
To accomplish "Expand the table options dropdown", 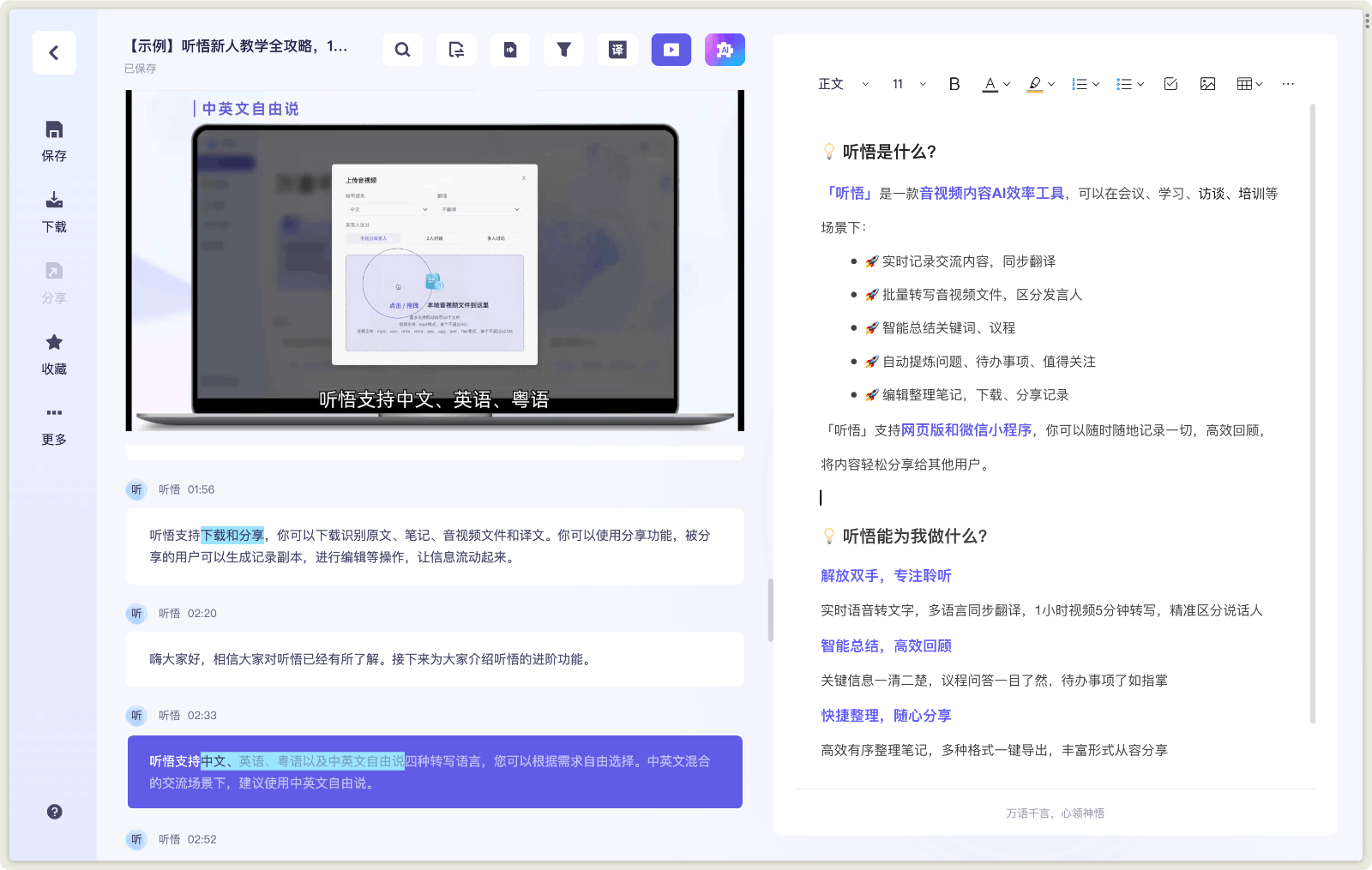I will pos(1259,84).
